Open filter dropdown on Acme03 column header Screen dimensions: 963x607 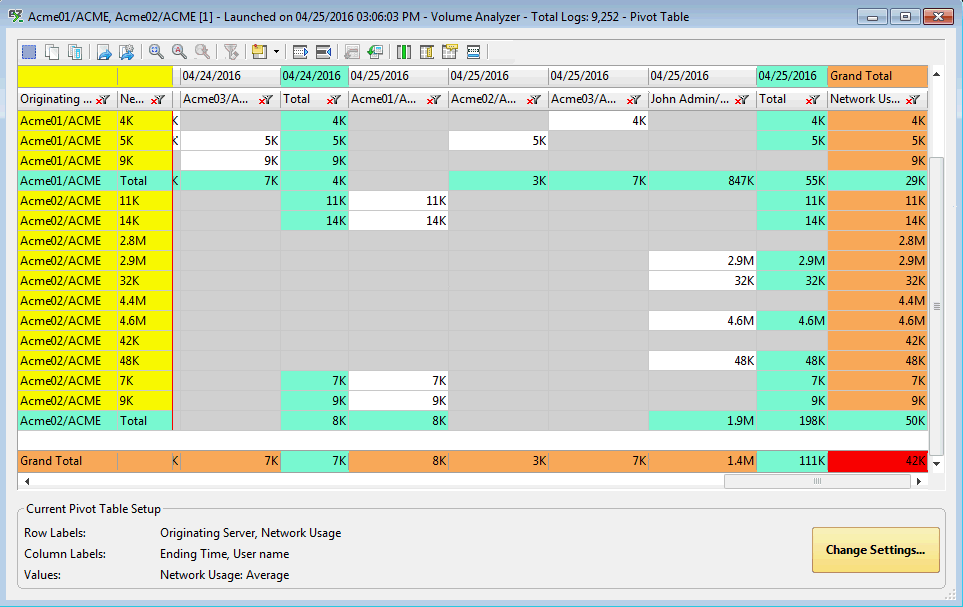[x=265, y=100]
